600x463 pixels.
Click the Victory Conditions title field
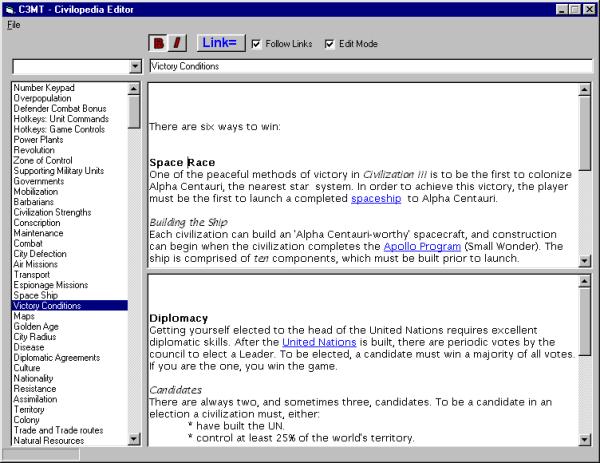[x=370, y=67]
